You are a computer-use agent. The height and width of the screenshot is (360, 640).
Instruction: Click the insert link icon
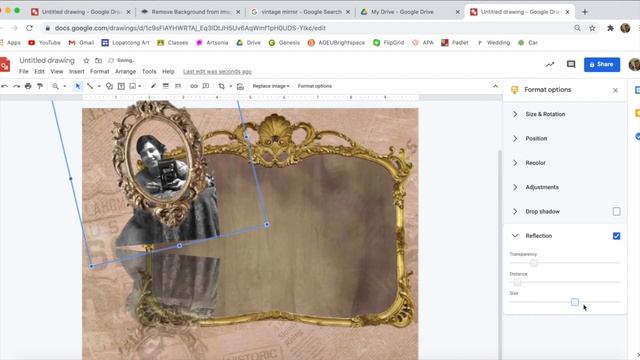click(x=194, y=86)
